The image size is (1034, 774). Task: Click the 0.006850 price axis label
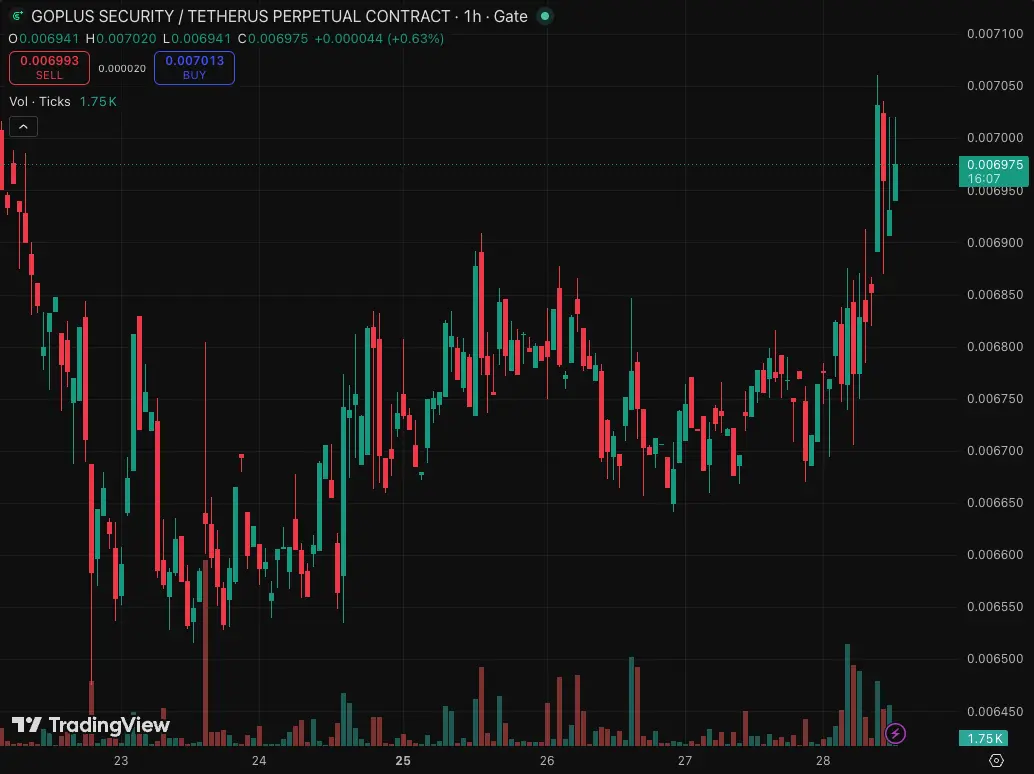point(995,295)
